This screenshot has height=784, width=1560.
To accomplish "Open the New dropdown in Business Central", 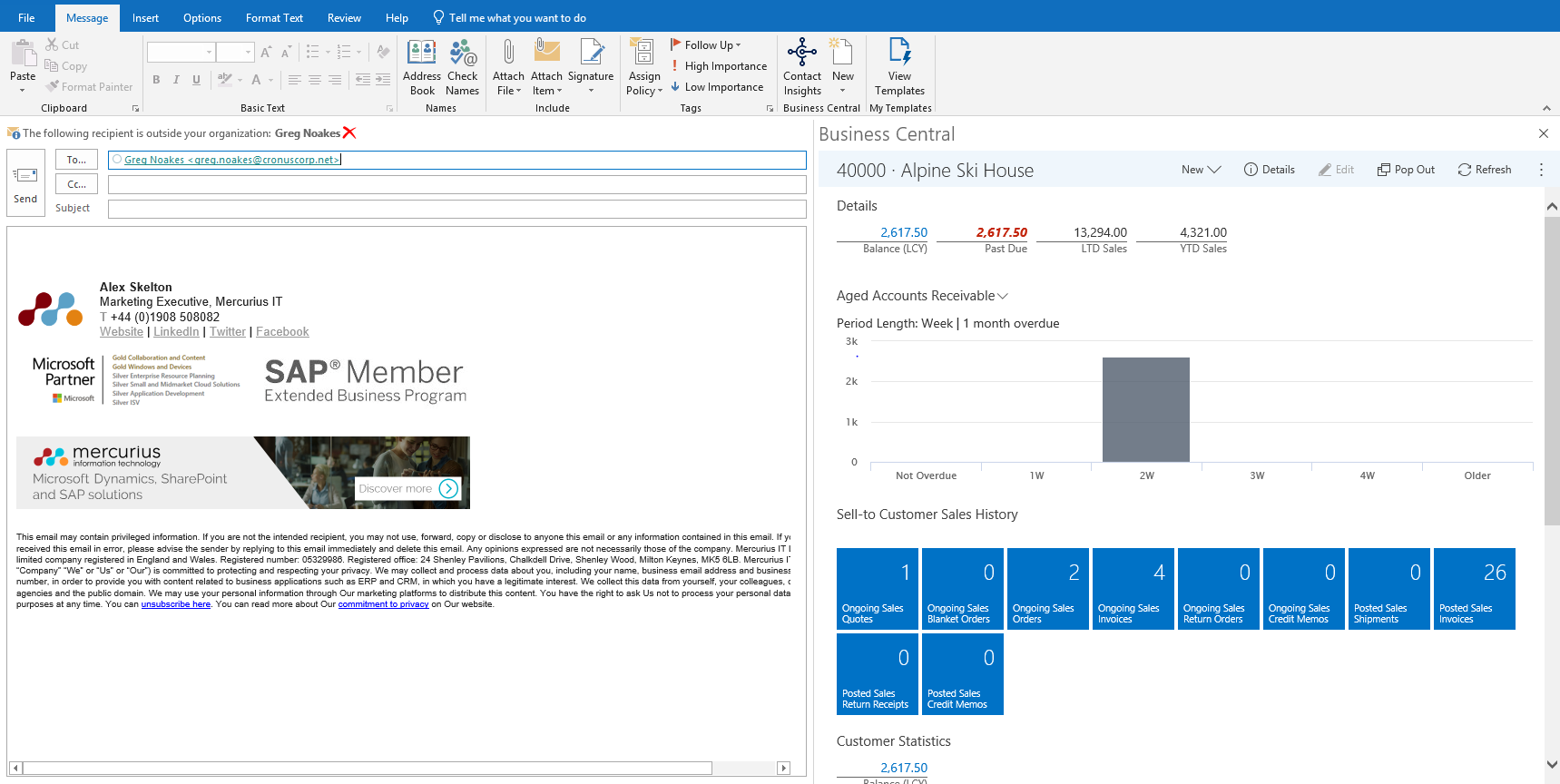I will [1201, 170].
